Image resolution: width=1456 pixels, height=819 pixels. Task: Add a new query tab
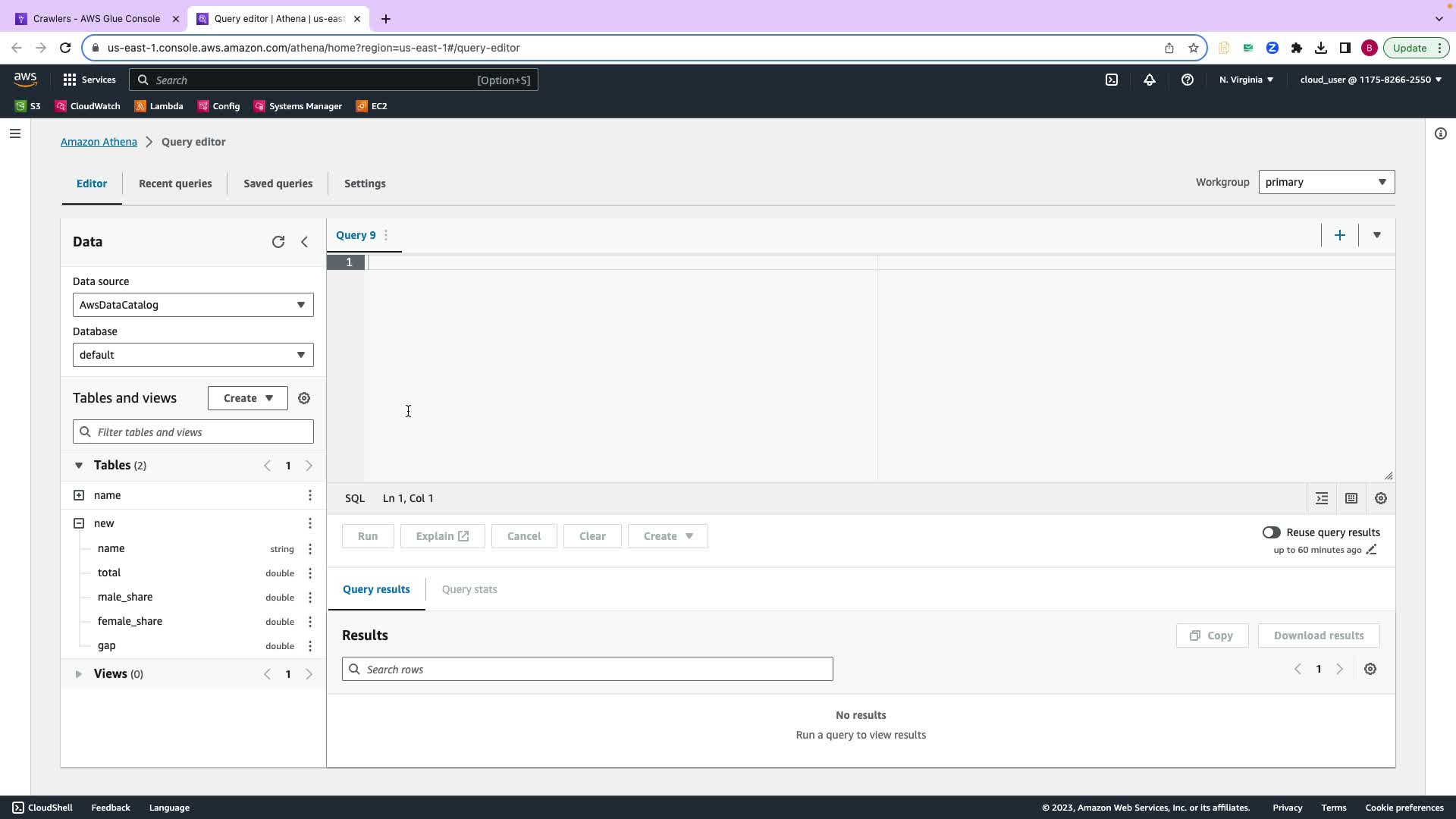pos(1339,235)
